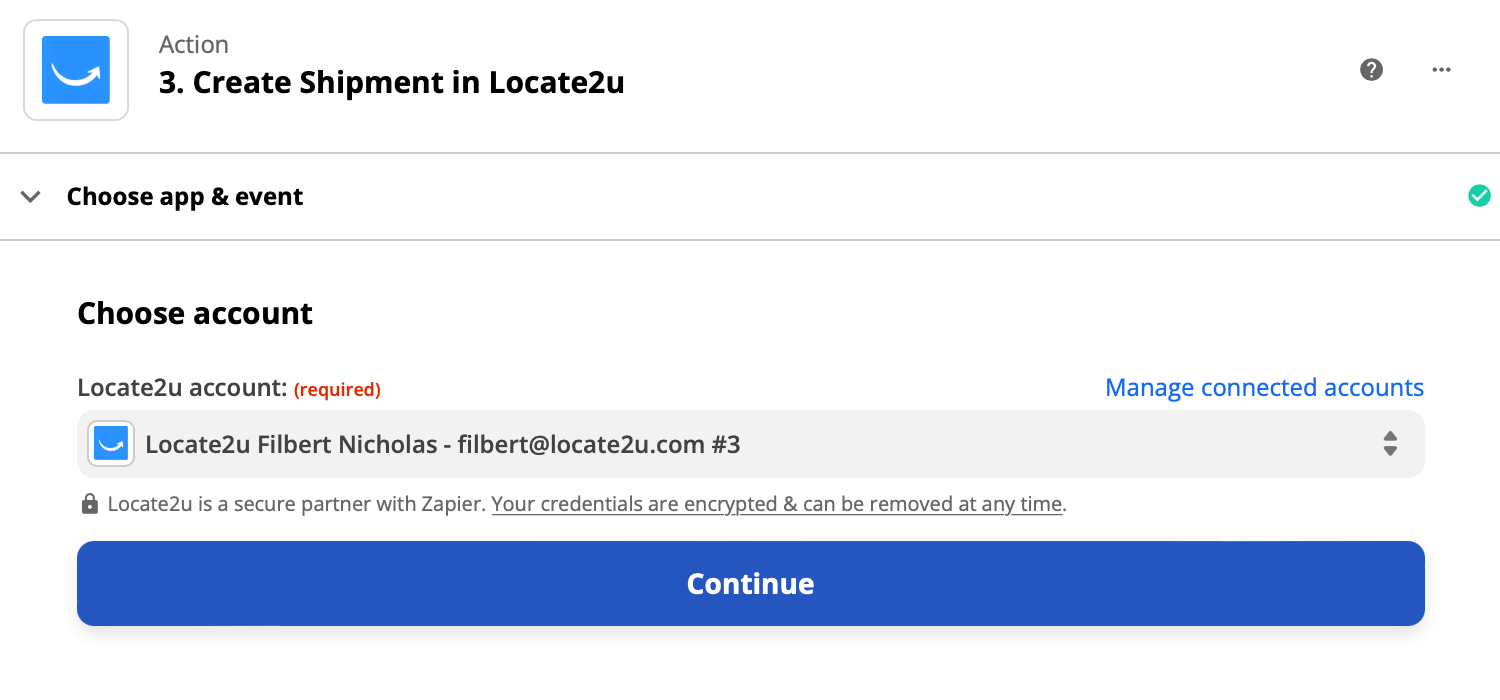Screen dimensions: 1500x700
Task: Open the Locate2u account dropdown
Action: coord(751,444)
